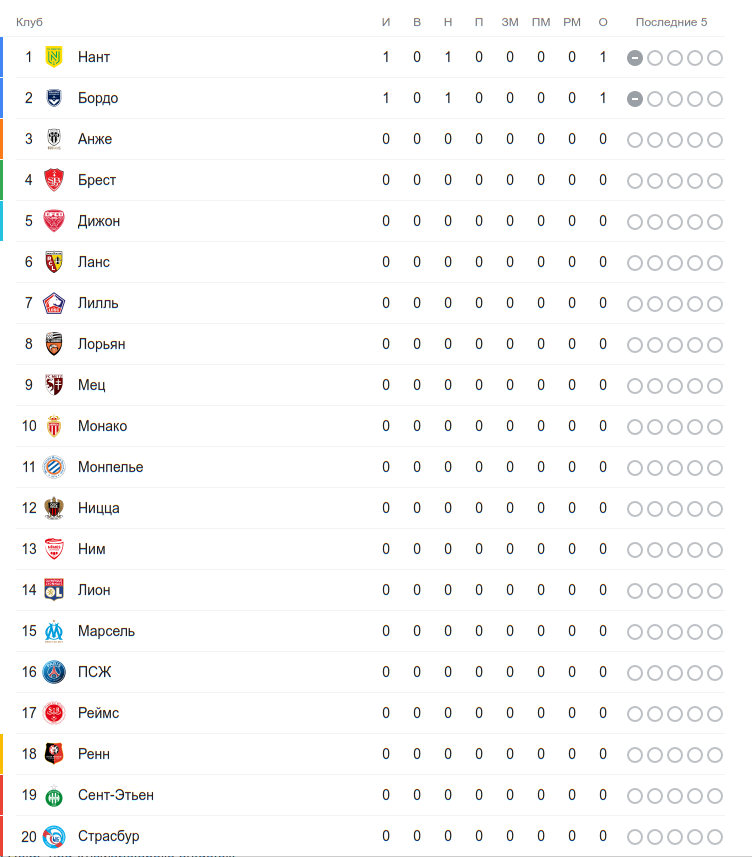Click the Последние 5 column header
Screen dimensions: 752x857
point(671,22)
